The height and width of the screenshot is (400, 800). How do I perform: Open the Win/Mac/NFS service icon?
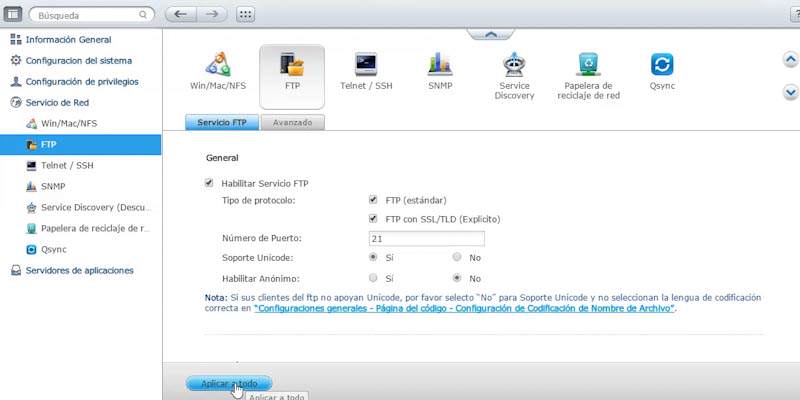(x=218, y=71)
